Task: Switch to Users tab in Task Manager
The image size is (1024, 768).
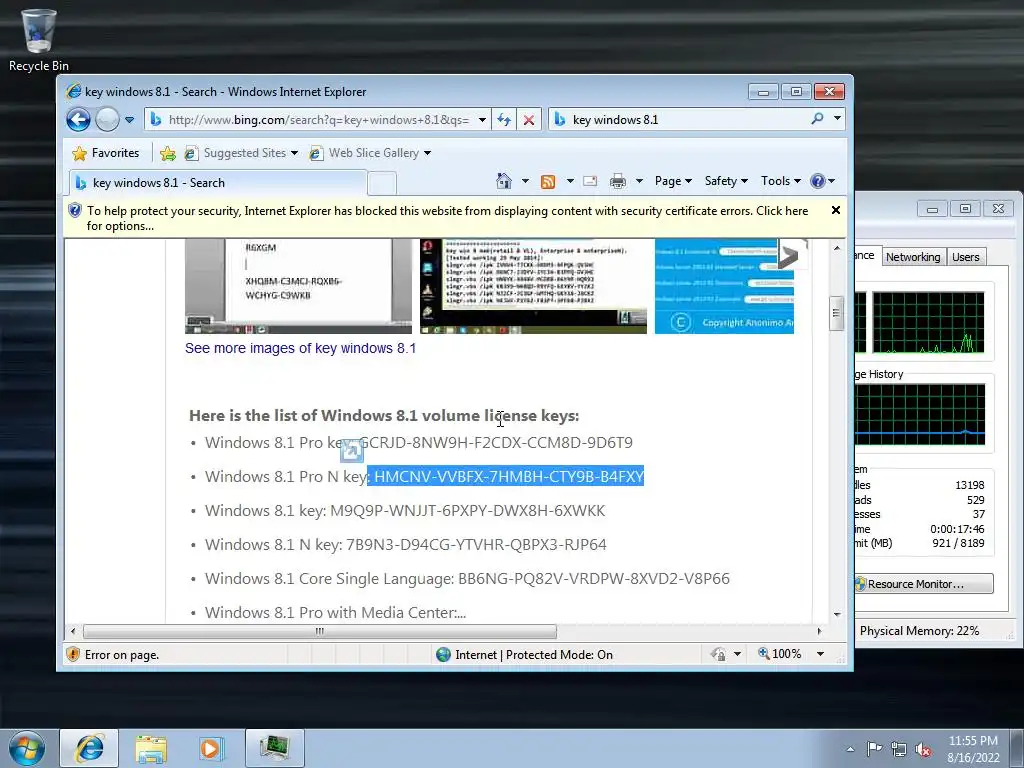Action: [x=965, y=257]
